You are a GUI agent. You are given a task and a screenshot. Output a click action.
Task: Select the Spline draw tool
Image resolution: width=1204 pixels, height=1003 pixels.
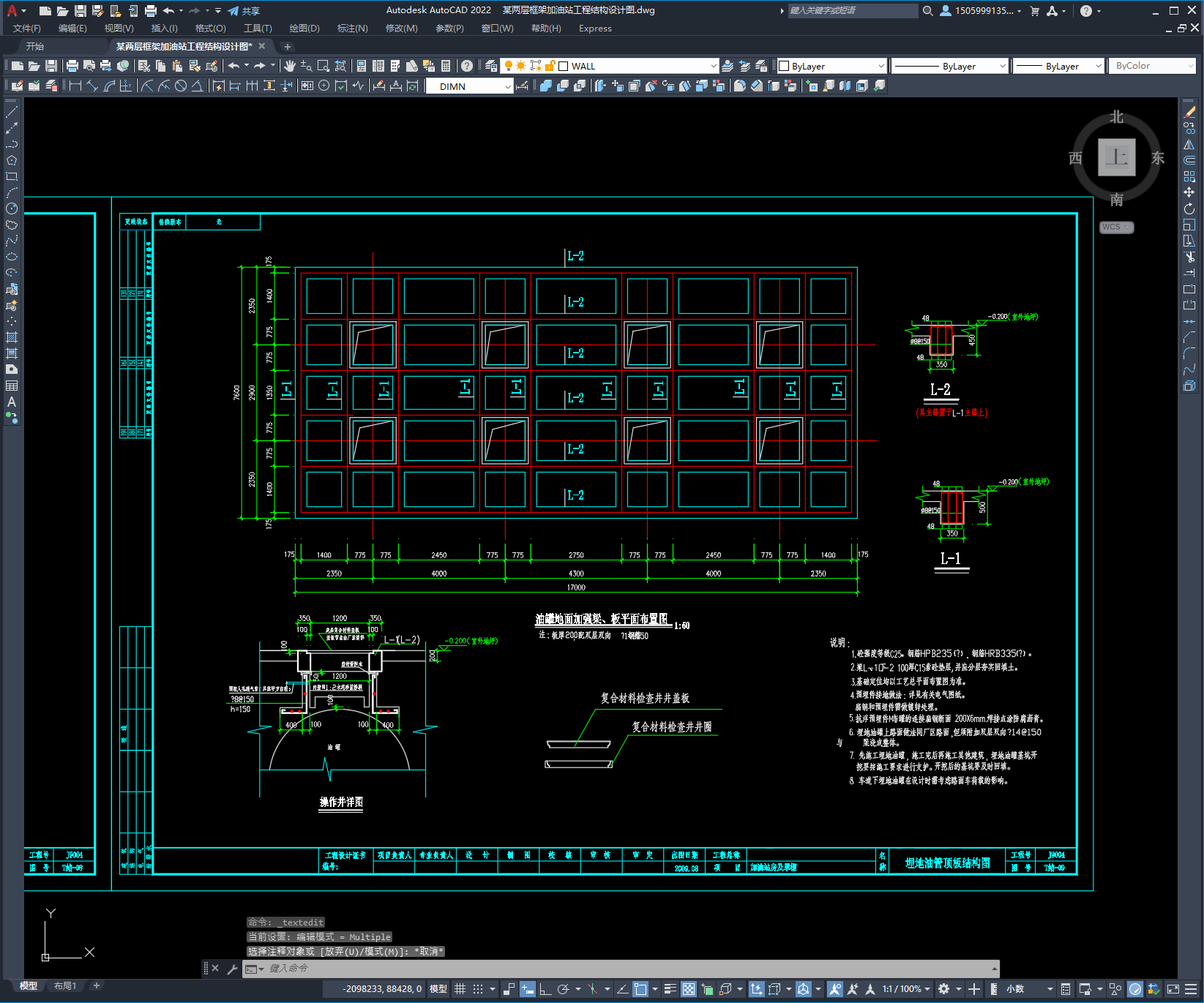12,241
